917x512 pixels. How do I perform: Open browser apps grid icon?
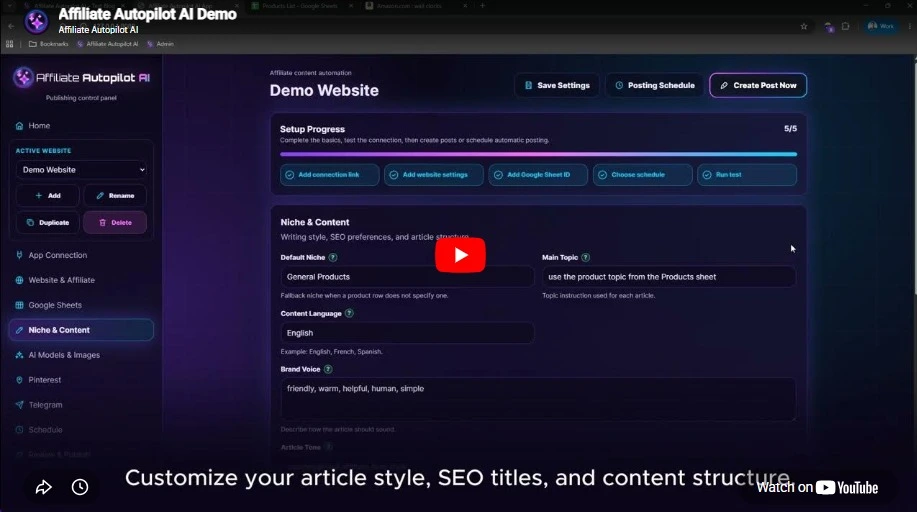[9, 44]
